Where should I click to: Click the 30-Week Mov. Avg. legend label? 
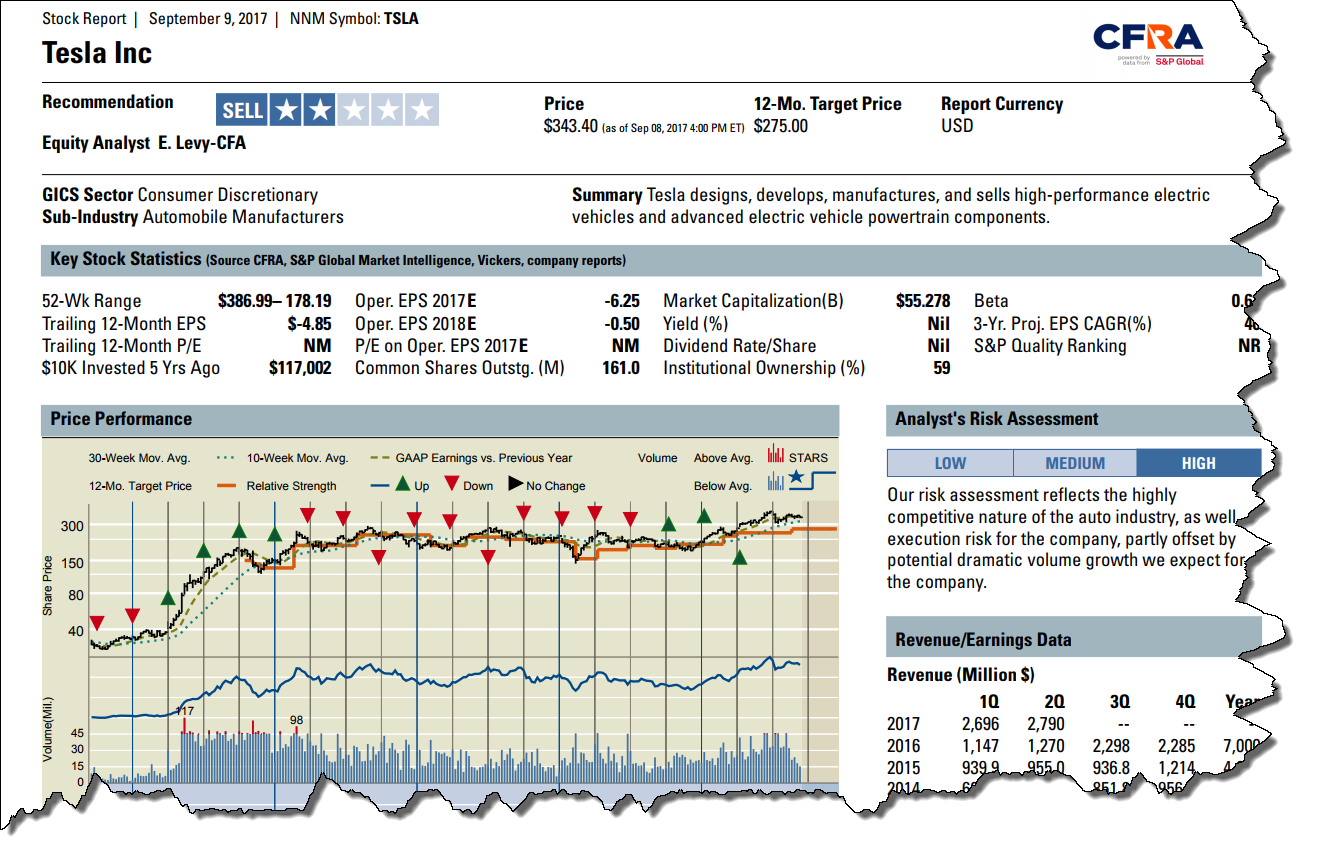139,458
